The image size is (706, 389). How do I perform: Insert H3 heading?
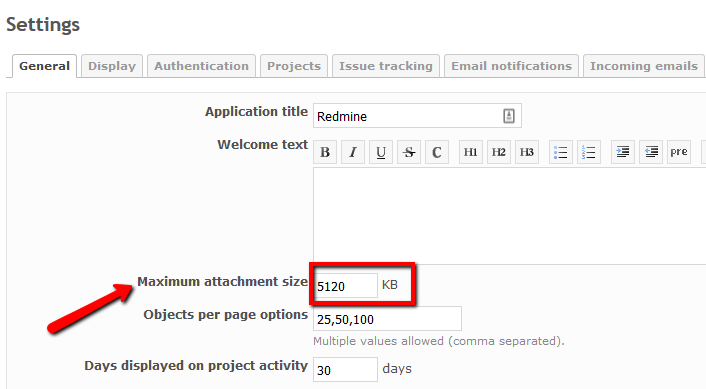click(527, 152)
